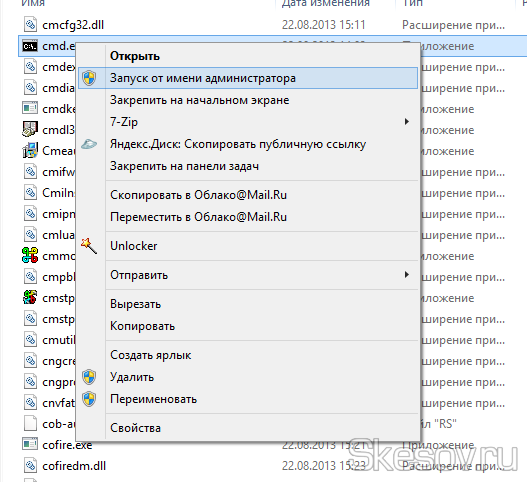This screenshot has width=527, height=482.
Task: Click the cmd.exe console icon
Action: (30, 46)
